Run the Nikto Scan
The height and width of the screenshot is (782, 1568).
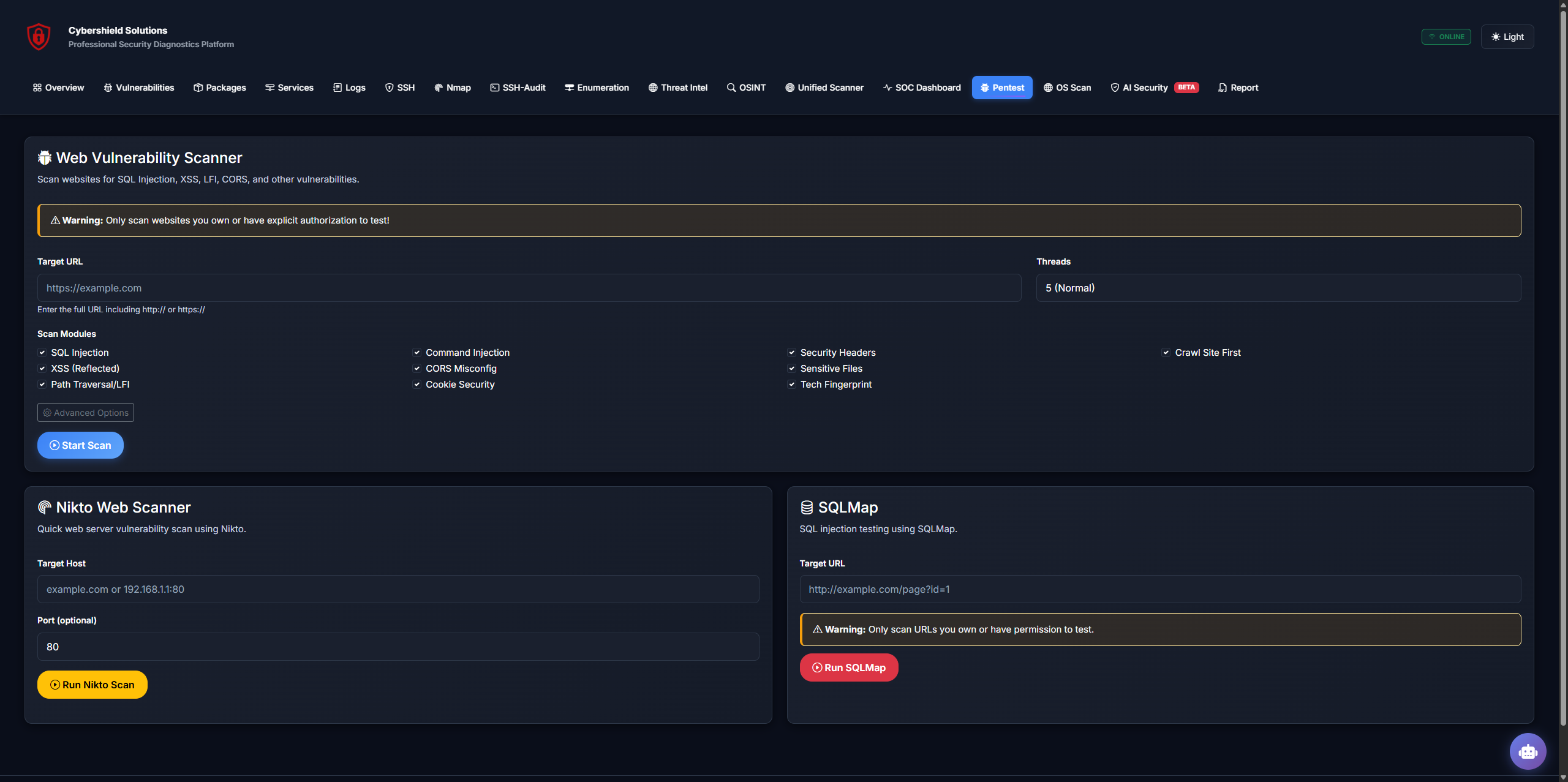[x=92, y=684]
